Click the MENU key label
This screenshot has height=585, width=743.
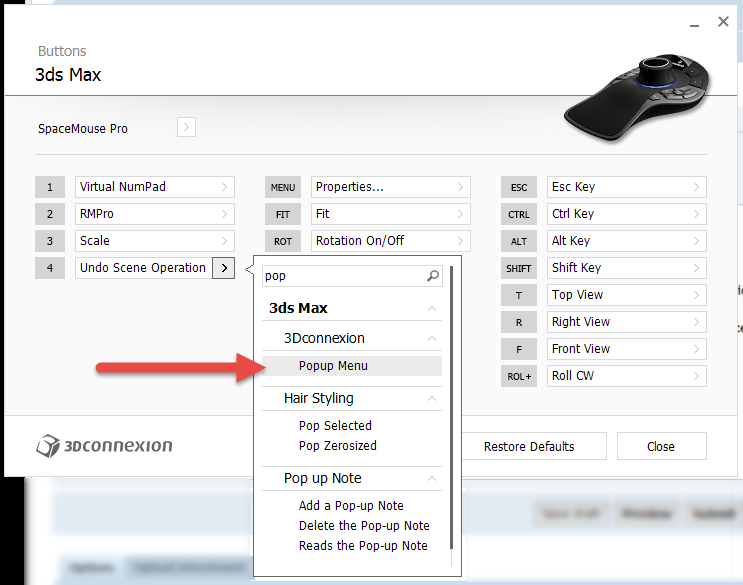[283, 187]
